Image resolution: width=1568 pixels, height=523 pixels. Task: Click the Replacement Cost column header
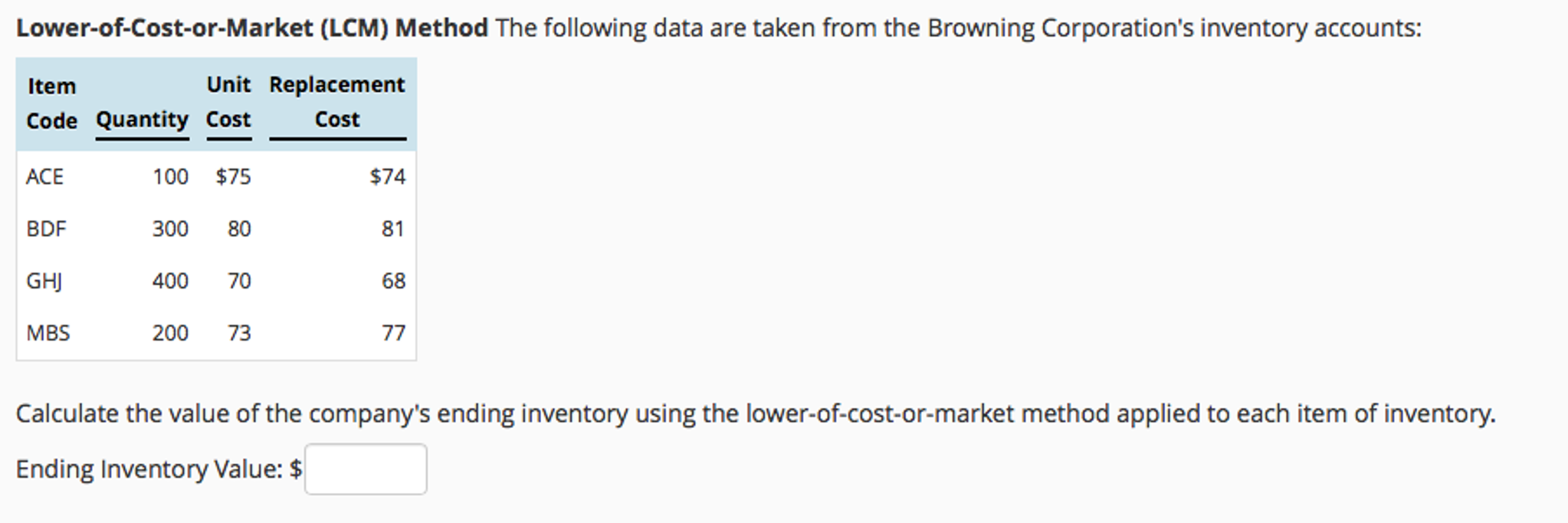point(337,101)
